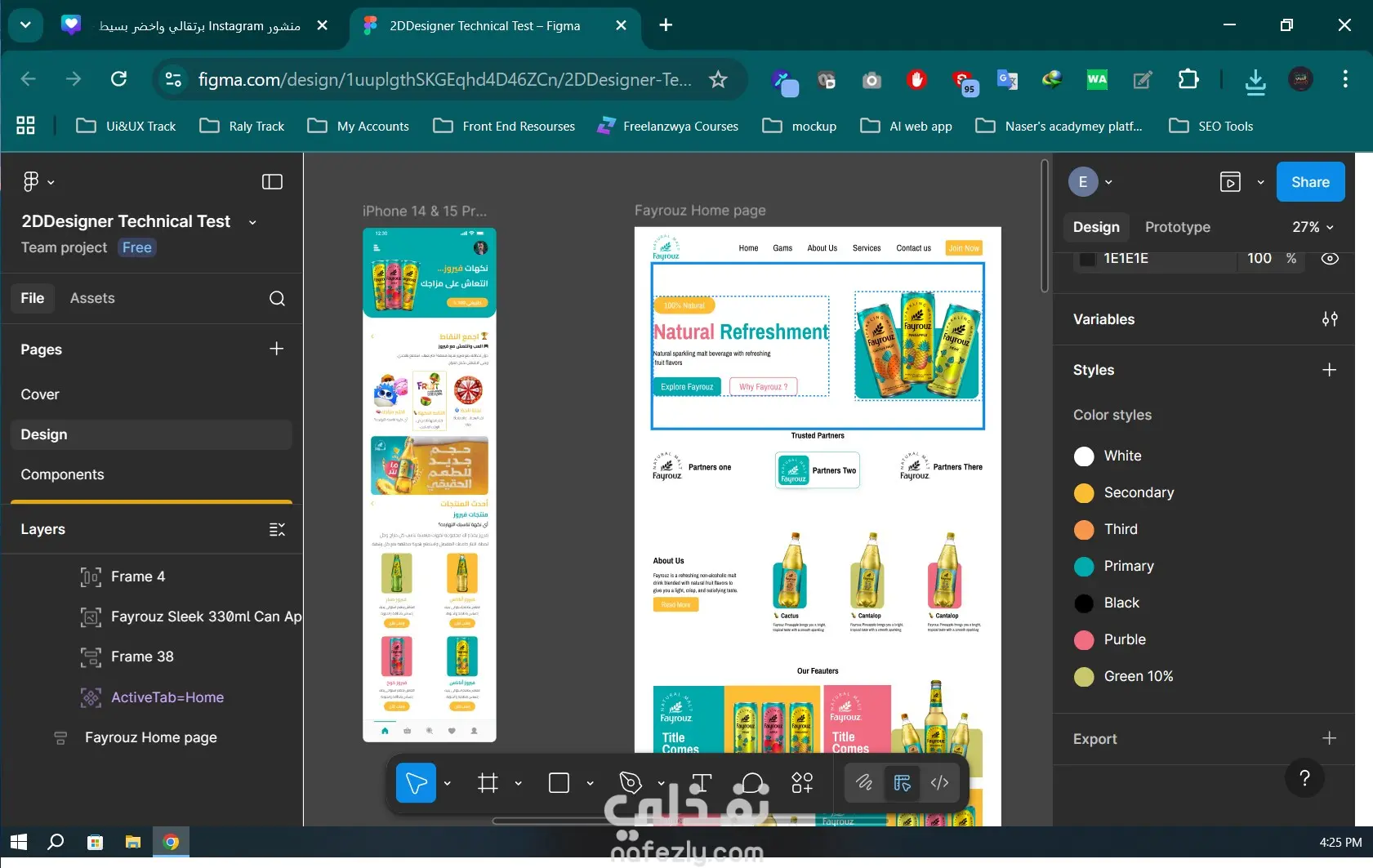The width and height of the screenshot is (1373, 868).
Task: Expand shape tools options arrow
Action: coord(590,783)
